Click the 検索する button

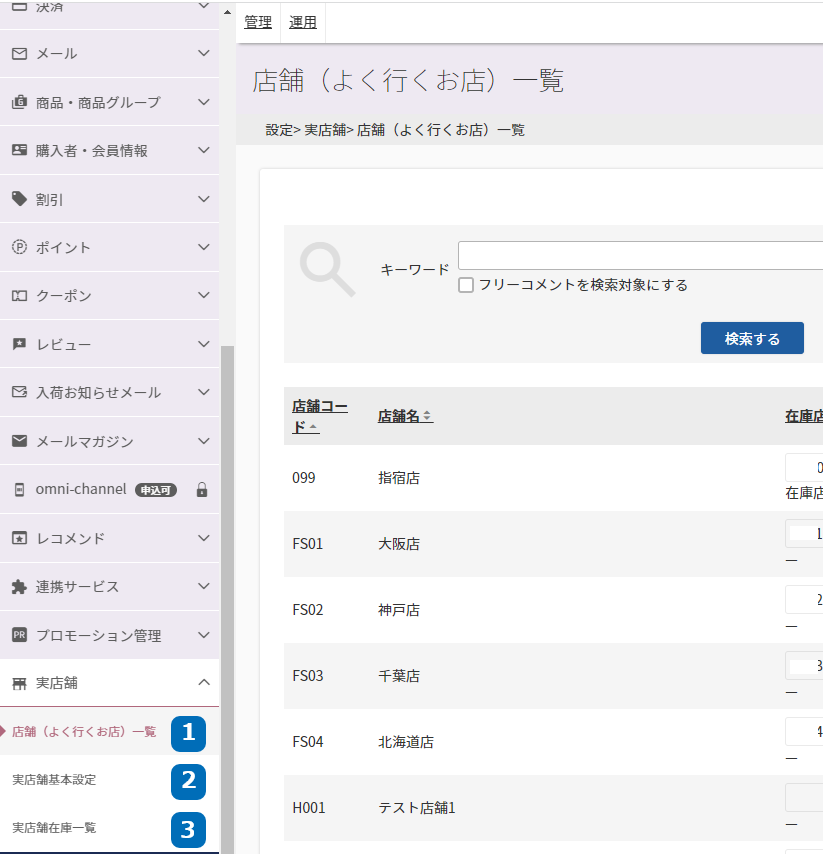(x=752, y=338)
